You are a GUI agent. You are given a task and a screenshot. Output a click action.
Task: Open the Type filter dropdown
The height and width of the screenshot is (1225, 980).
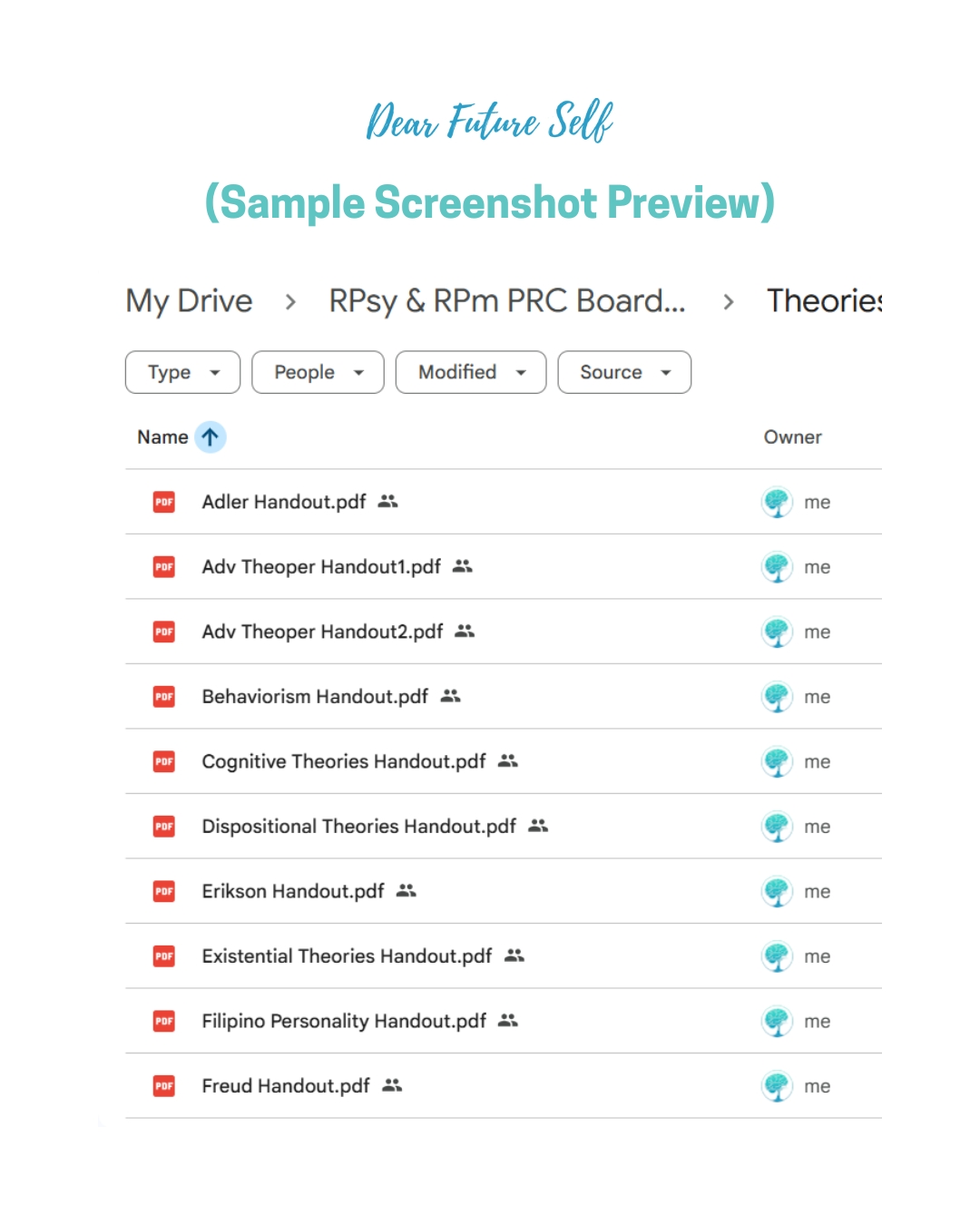tap(182, 372)
